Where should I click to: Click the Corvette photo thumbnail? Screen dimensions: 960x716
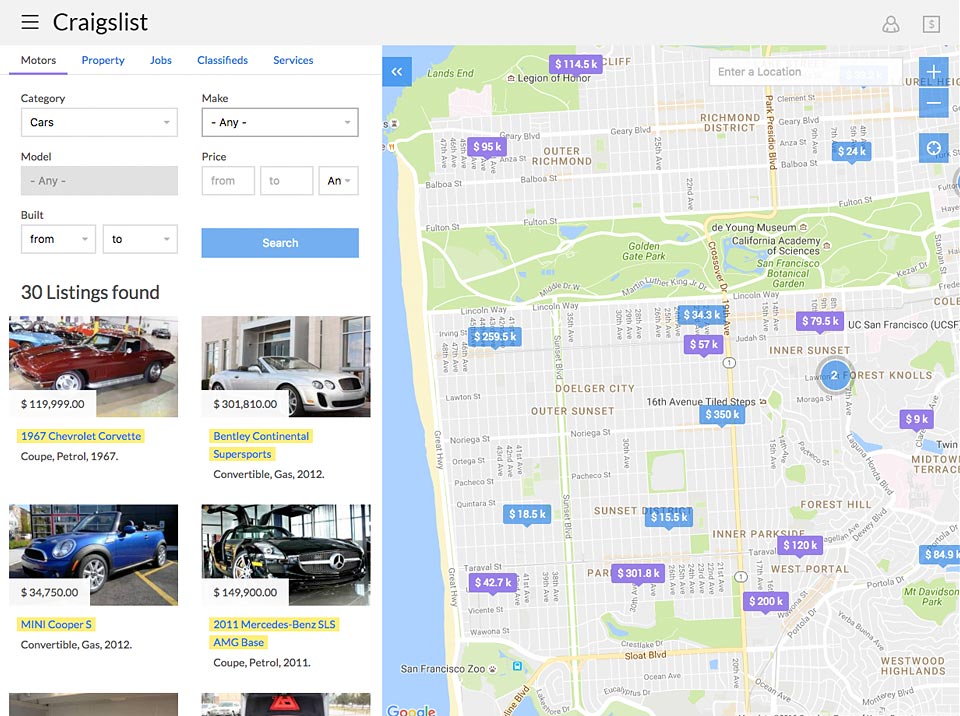coord(93,366)
